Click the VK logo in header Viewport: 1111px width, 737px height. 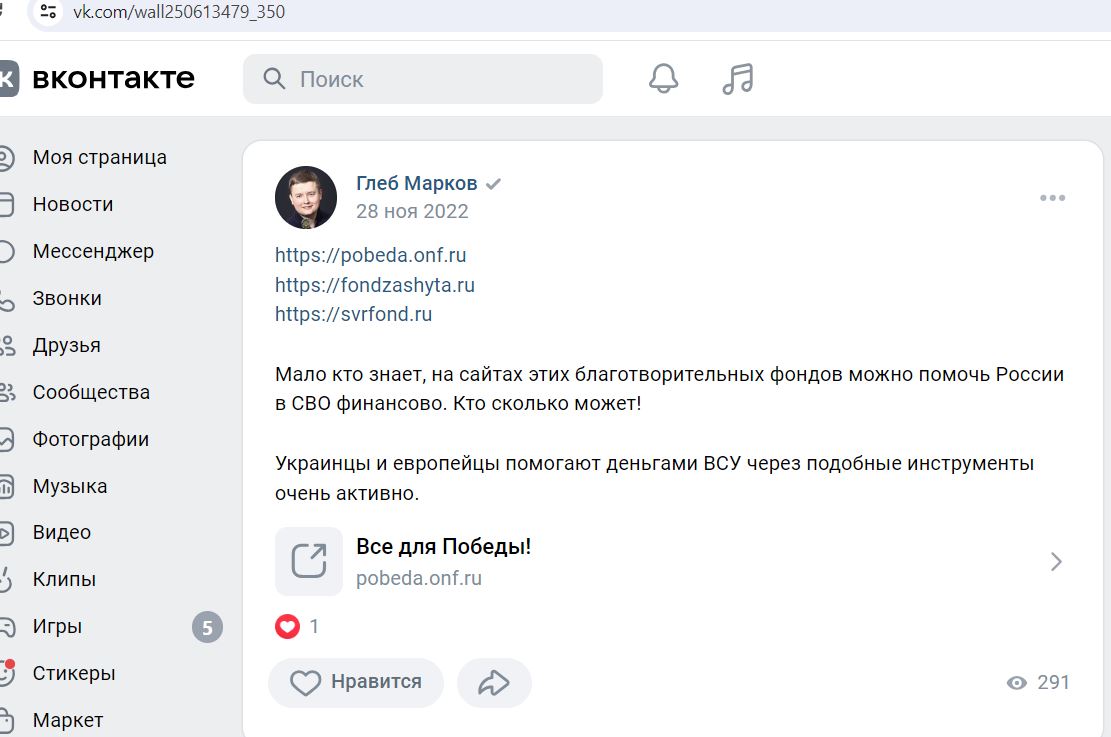9,79
